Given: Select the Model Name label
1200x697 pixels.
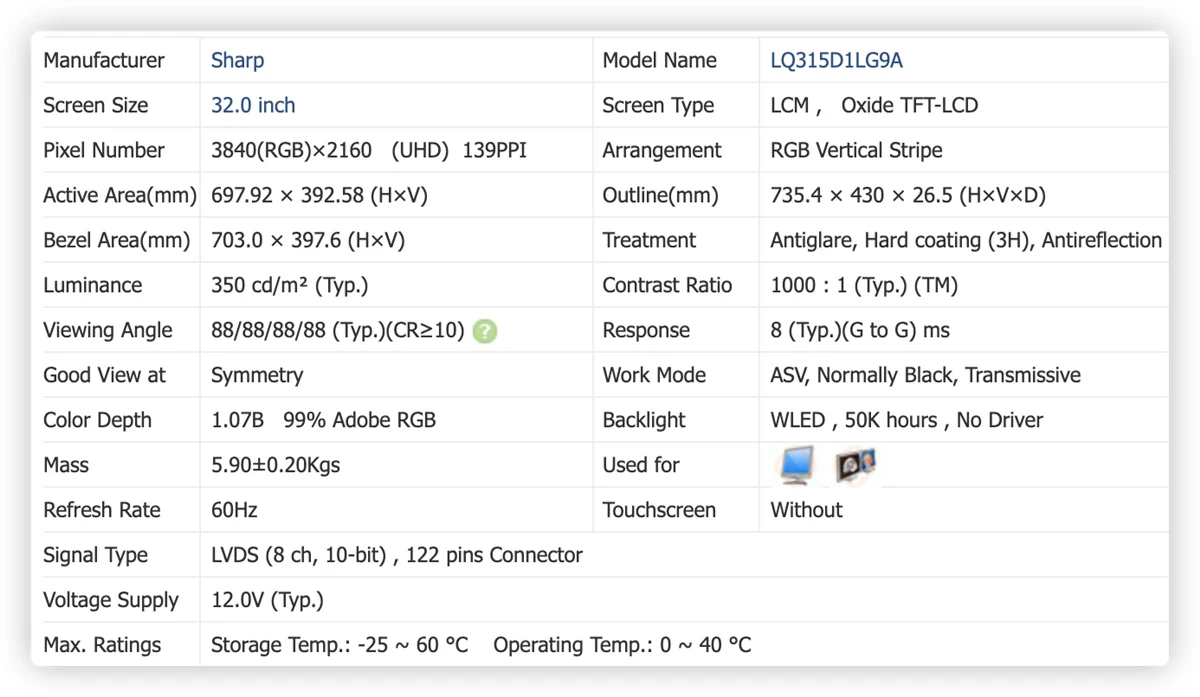Looking at the screenshot, I should (x=660, y=60).
